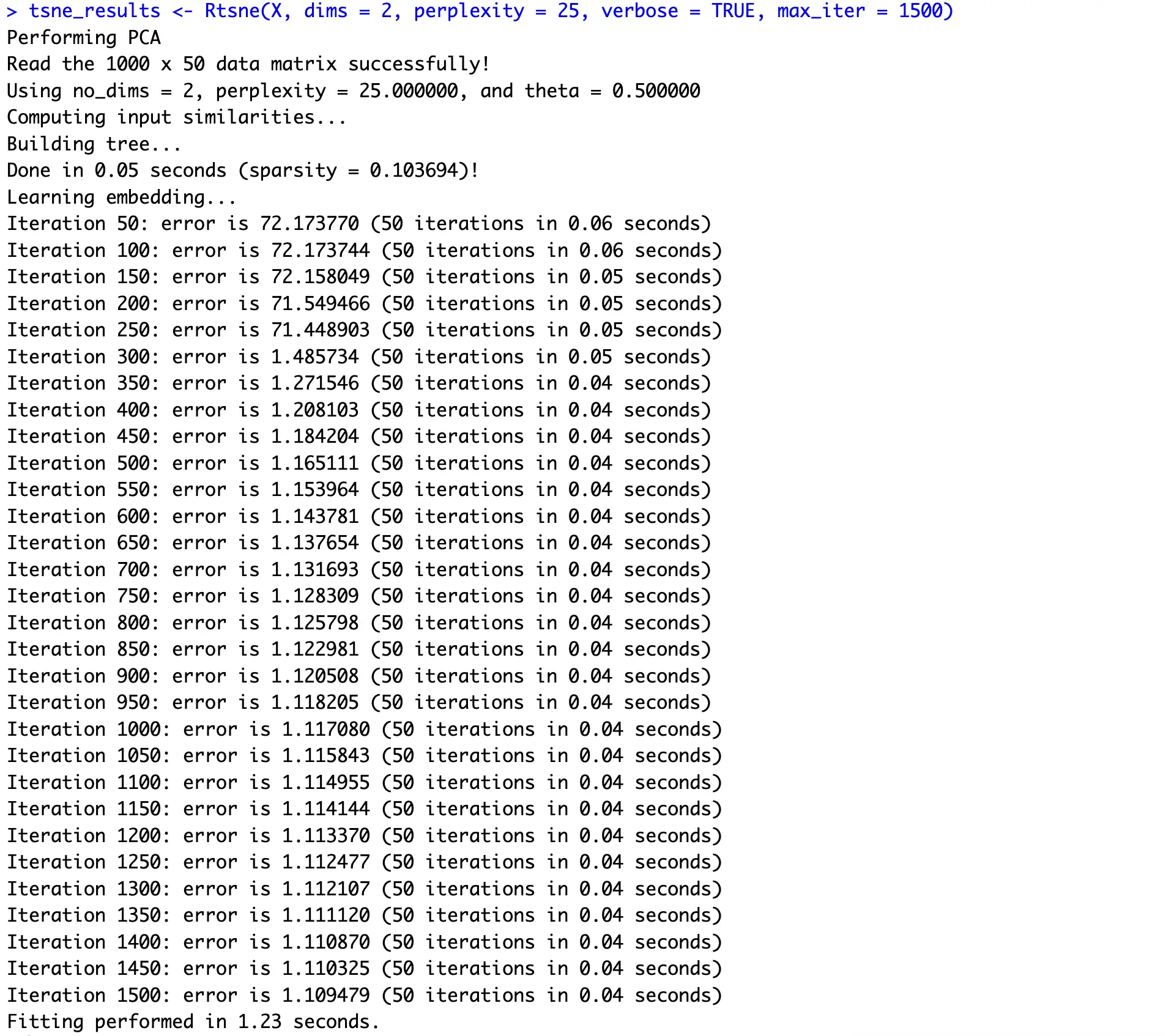Click the Iteration 250 error 71.448903 line
1166x1036 pixels.
[x=365, y=330]
